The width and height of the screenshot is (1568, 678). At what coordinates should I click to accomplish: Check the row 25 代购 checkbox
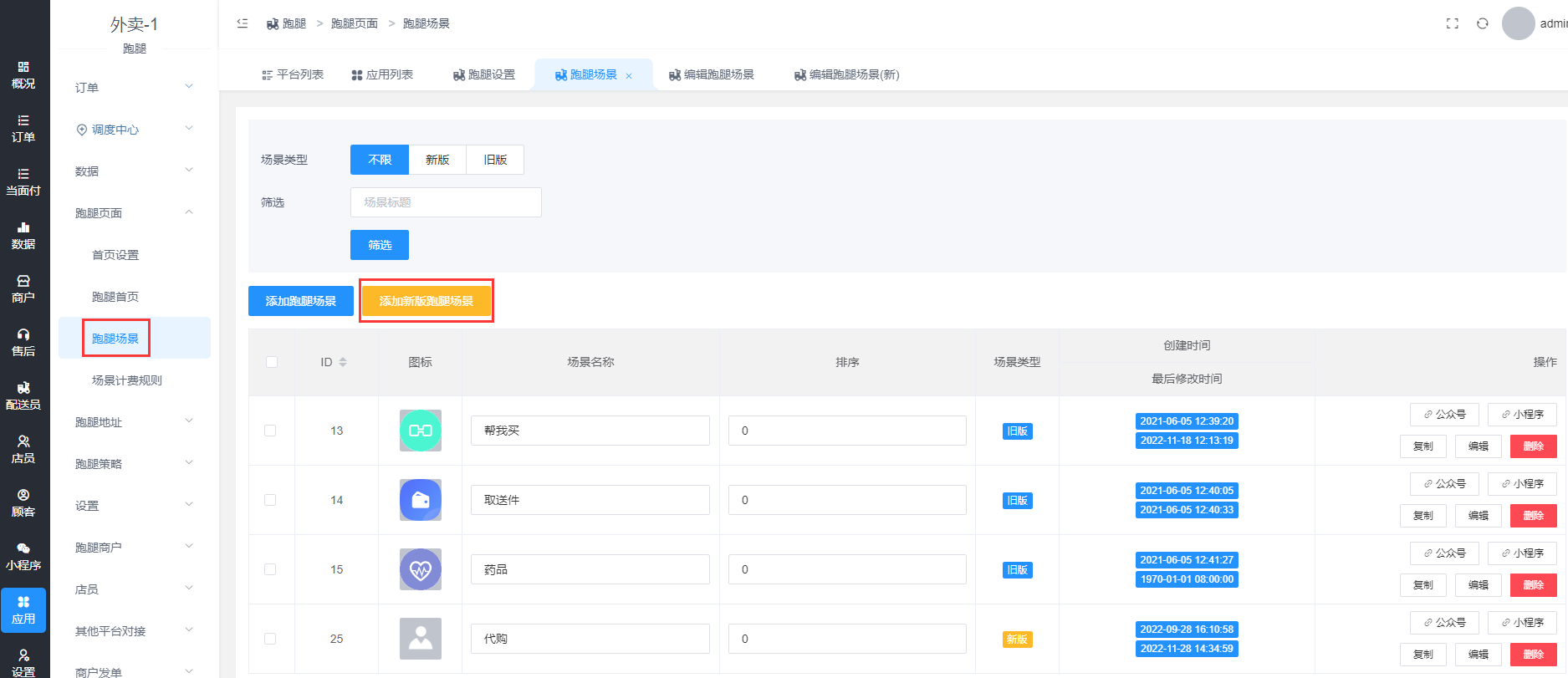[x=270, y=639]
